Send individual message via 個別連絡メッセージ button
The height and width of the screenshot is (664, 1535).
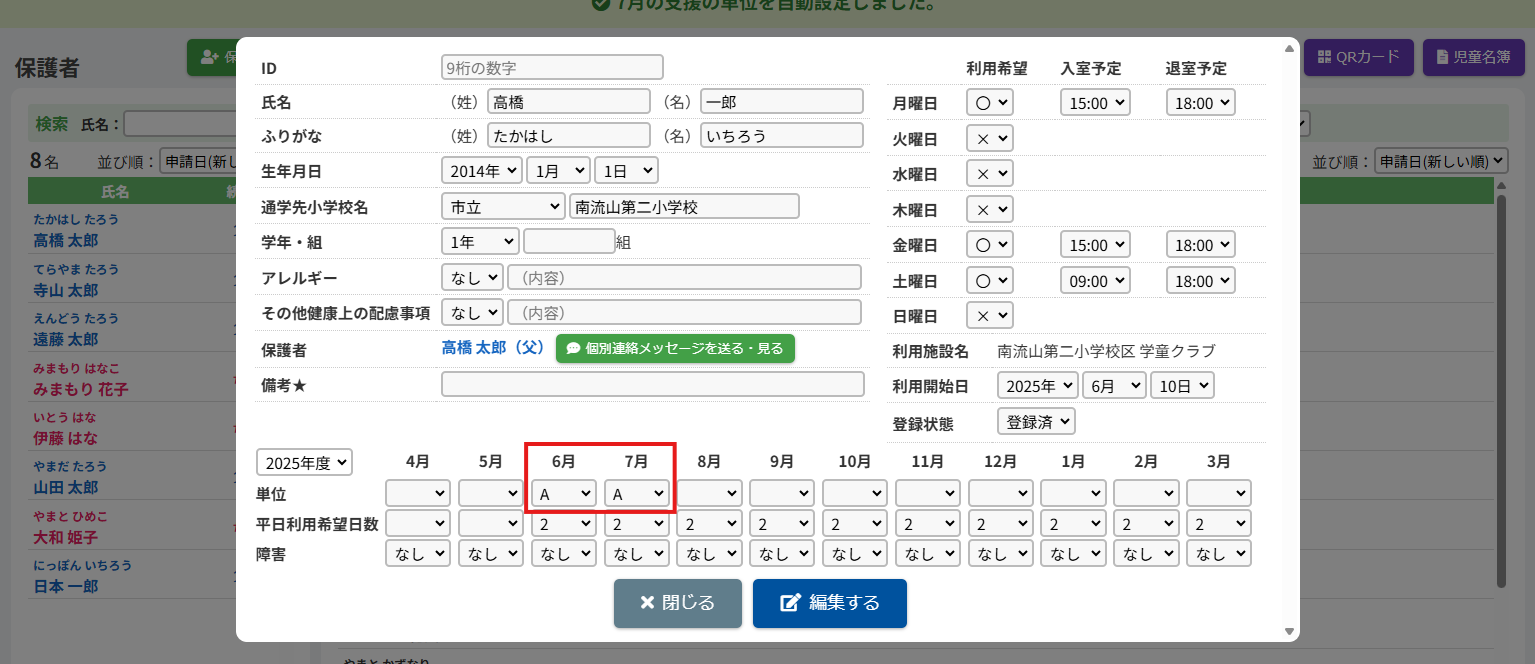pos(675,348)
